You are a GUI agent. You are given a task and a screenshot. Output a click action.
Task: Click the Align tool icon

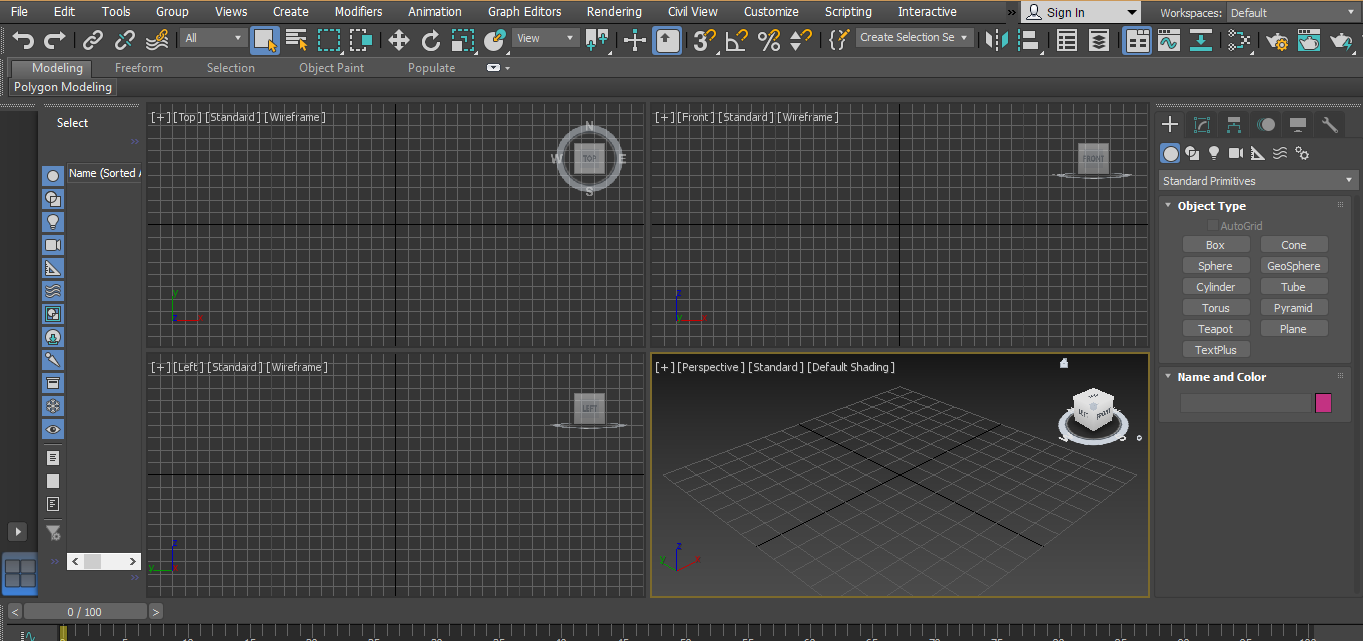click(1028, 40)
